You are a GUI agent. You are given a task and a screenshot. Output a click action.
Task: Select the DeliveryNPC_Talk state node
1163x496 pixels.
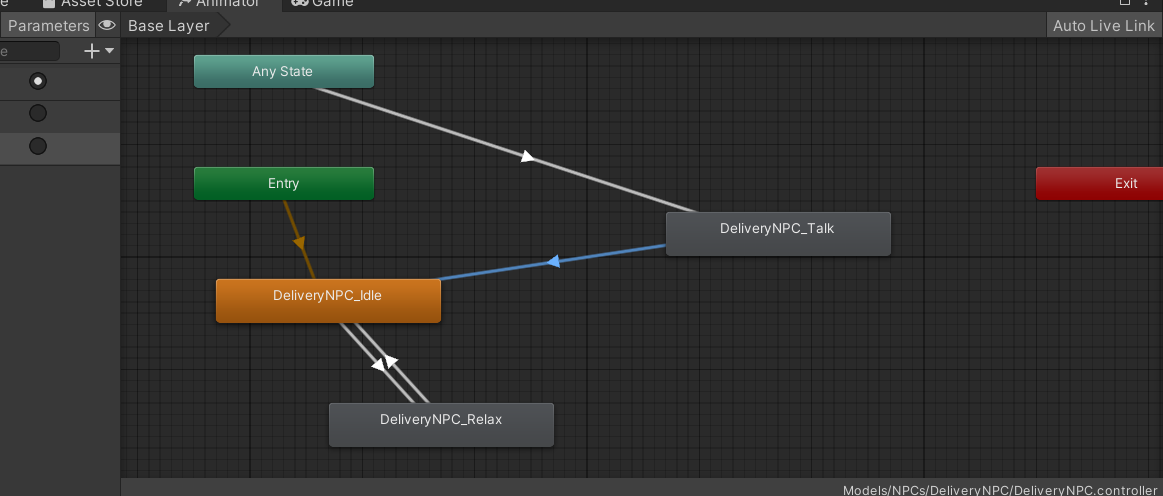pyautogui.click(x=777, y=233)
